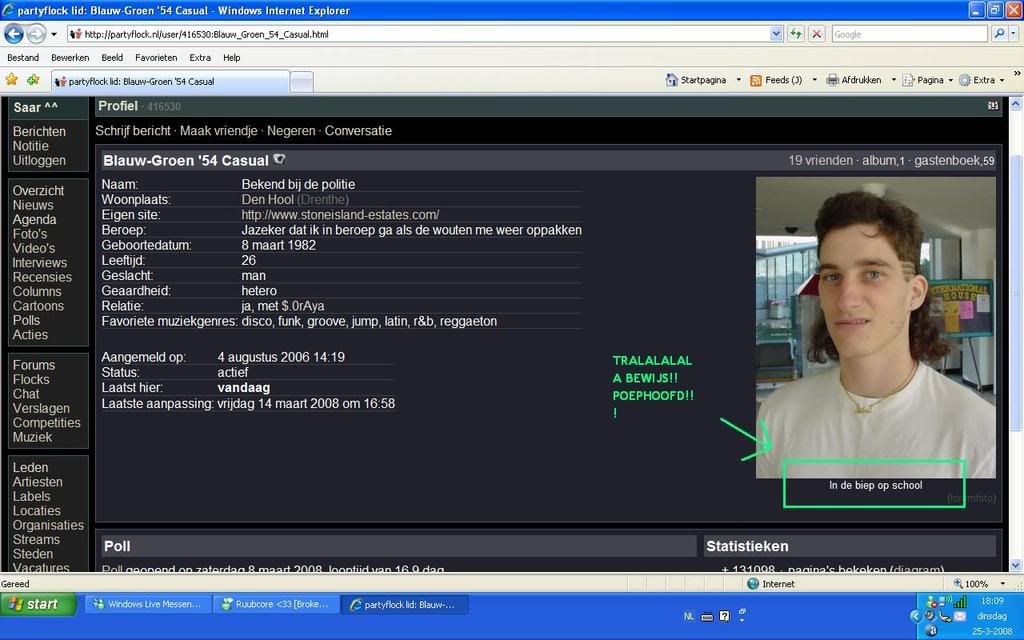
Task: Open Favorites Center star icon
Action: pyautogui.click(x=12, y=80)
